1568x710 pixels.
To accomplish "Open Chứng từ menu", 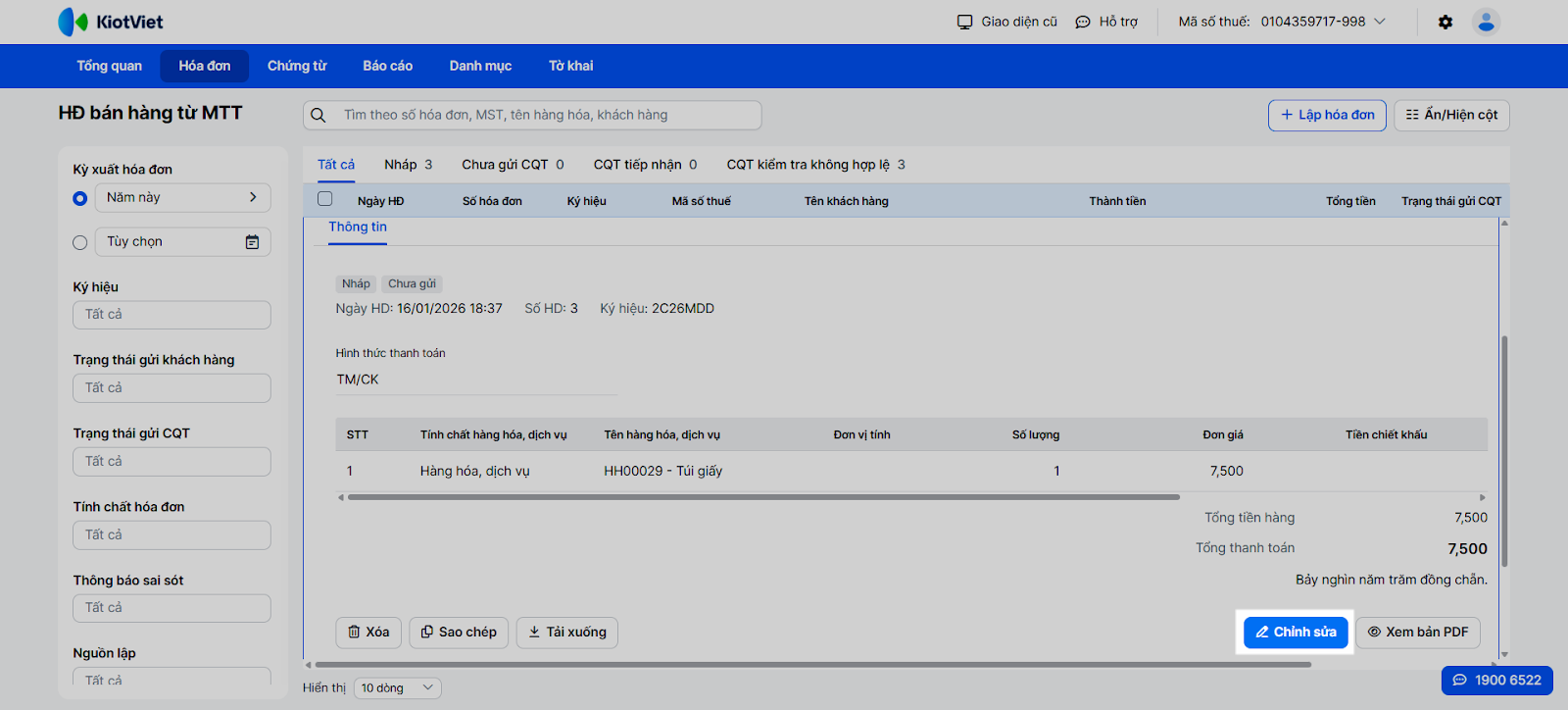I will 297,66.
